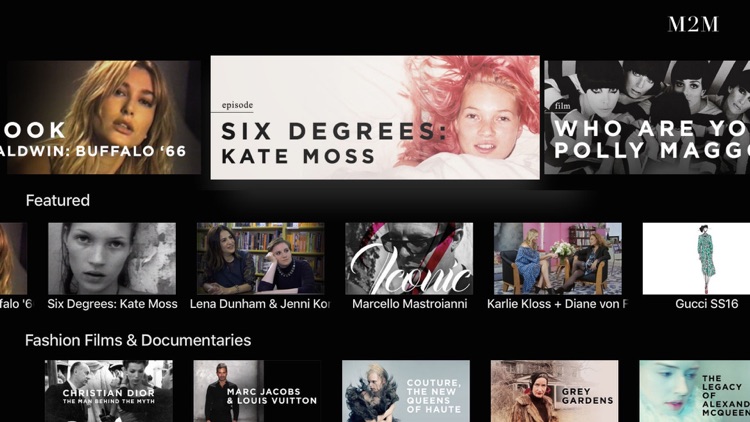Select the Fashion Films & Documentaries heading
This screenshot has width=750, height=422.
[138, 340]
